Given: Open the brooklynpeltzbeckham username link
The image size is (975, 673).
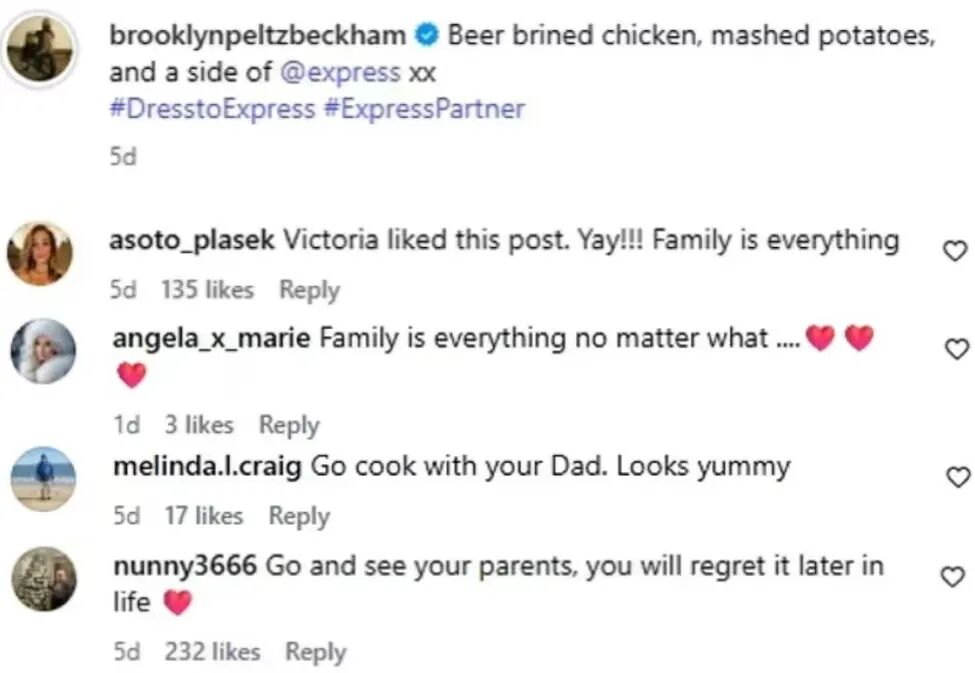Looking at the screenshot, I should click(x=259, y=36).
